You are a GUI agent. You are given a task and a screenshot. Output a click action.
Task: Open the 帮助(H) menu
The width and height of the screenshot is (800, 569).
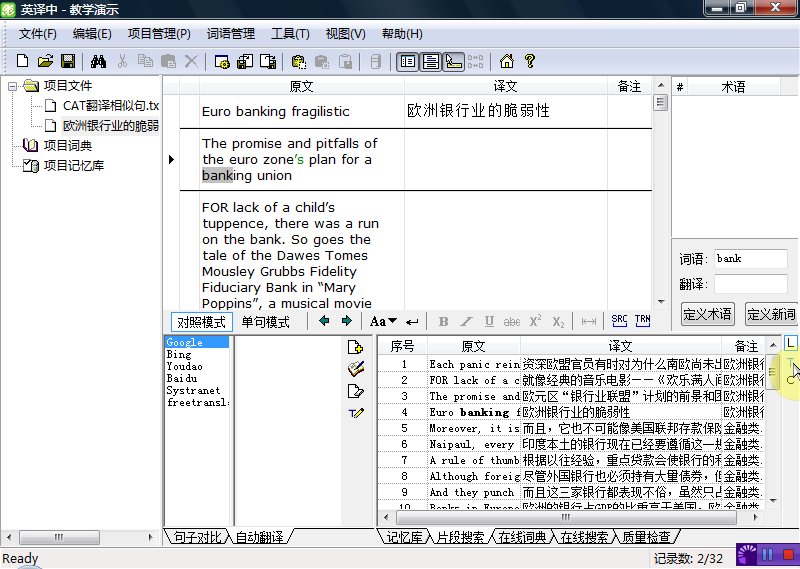[402, 34]
